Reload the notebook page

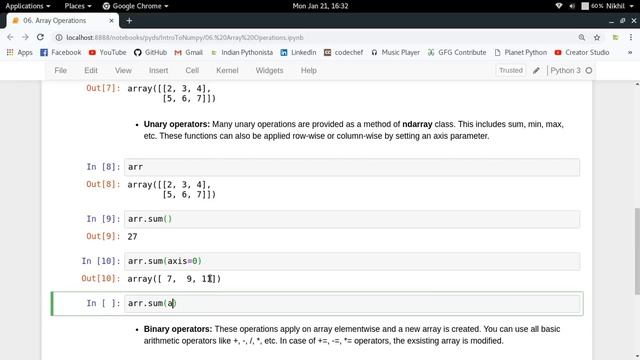click(x=40, y=37)
